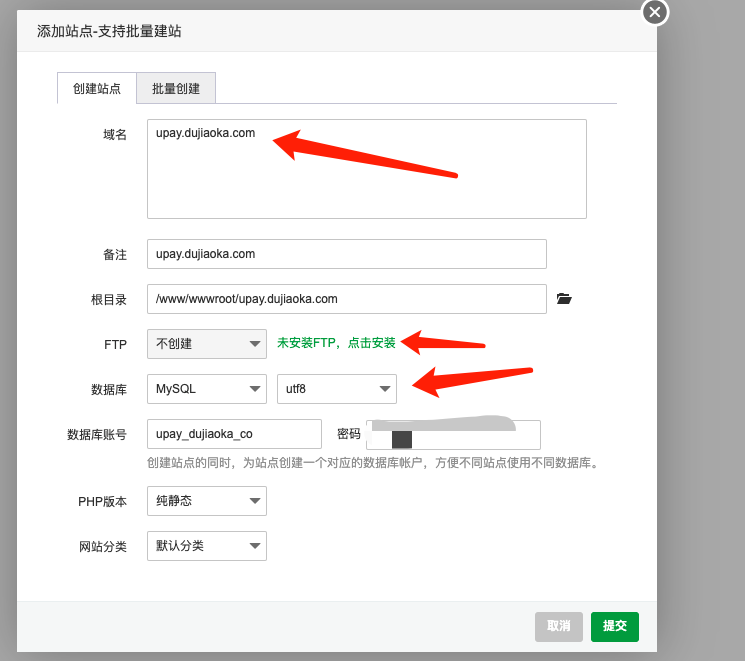The image size is (745, 661).
Task: Focus the 备注 input field
Action: [x=346, y=254]
